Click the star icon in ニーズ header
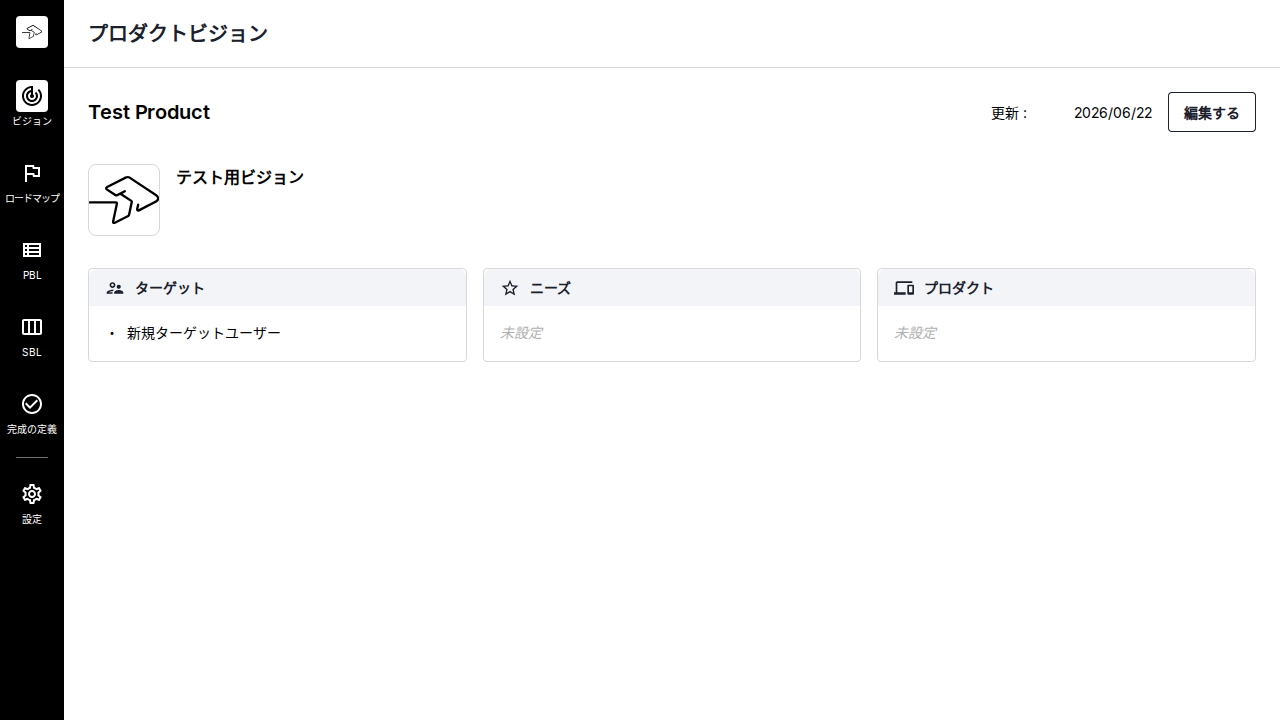Image resolution: width=1280 pixels, height=720 pixels. (510, 288)
